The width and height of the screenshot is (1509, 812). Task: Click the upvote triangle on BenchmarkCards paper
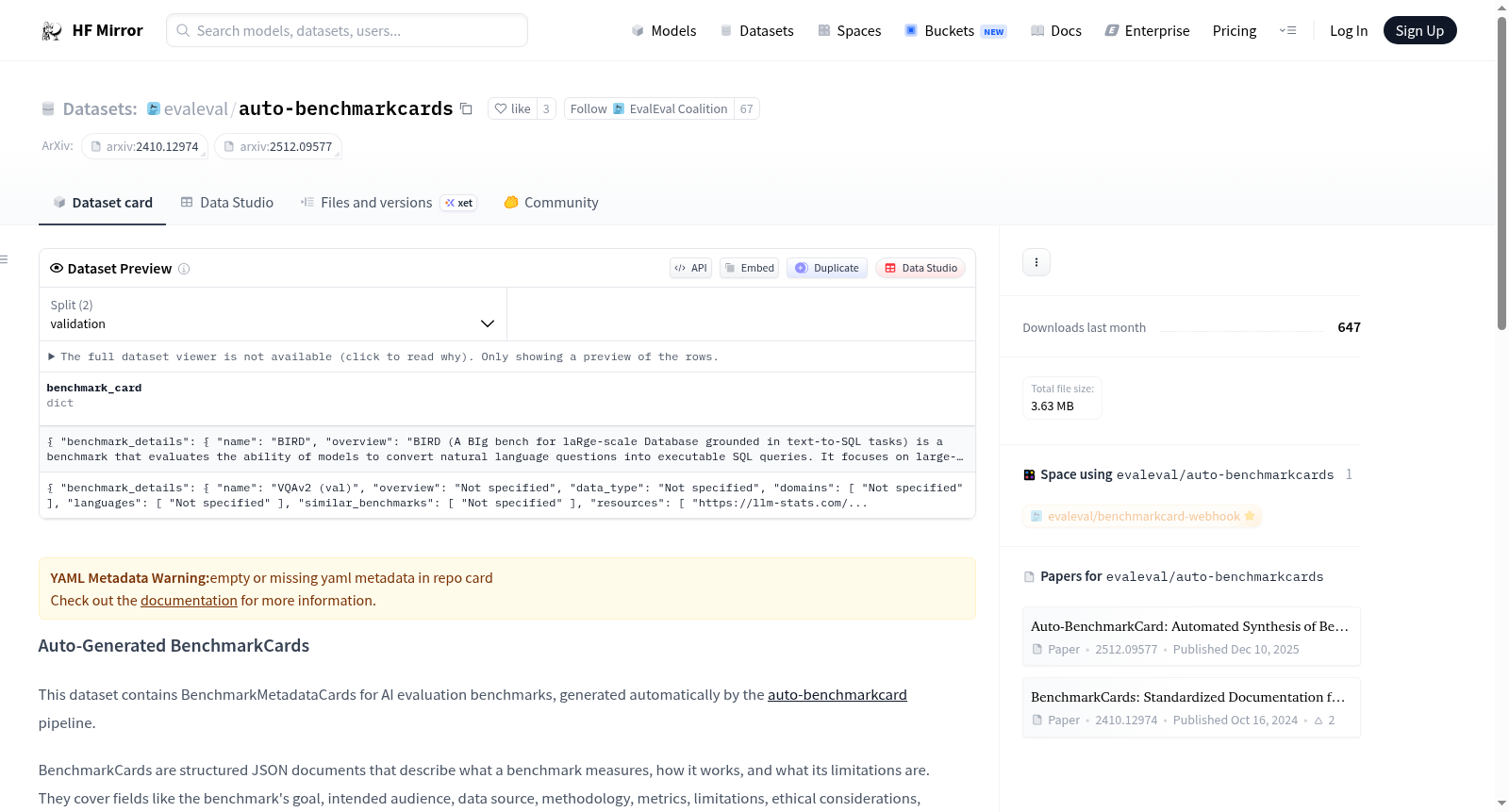(x=1318, y=721)
